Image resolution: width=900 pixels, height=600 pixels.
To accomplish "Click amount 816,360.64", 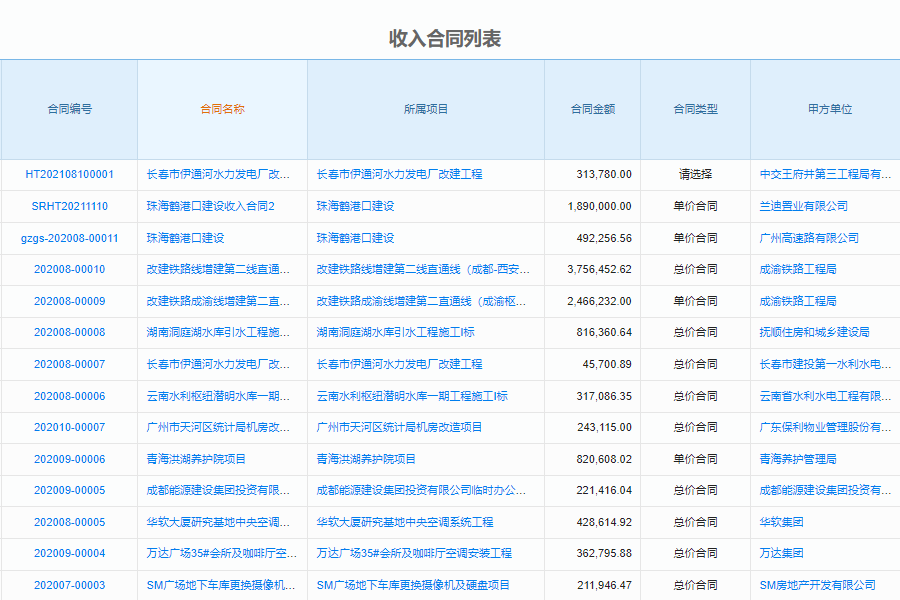I will coord(604,332).
